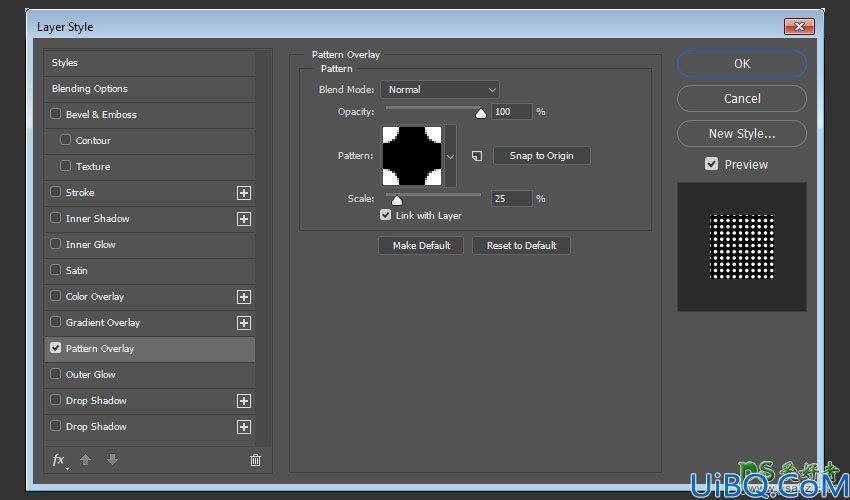Open the fx effects menu icon
850x500 pixels.
pyautogui.click(x=59, y=460)
